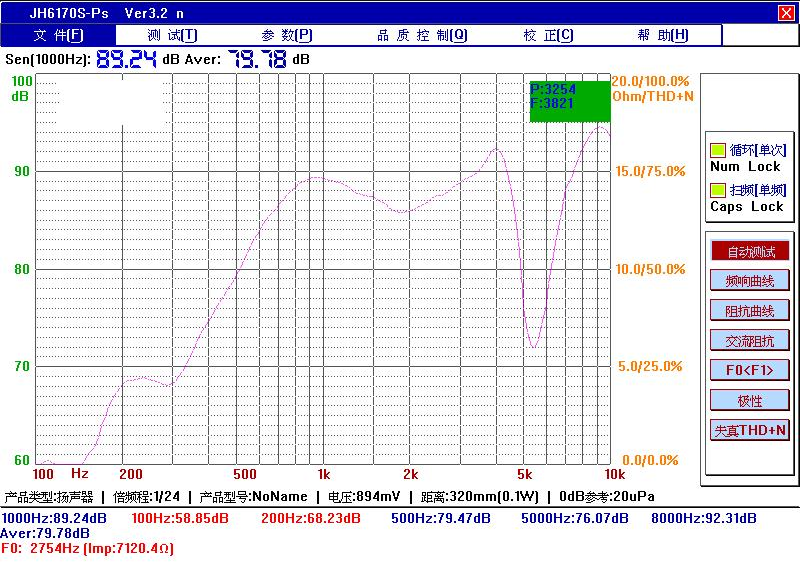Click the green P:3254 F:3821 counter box
Image resolution: width=800 pixels, height=569 pixels.
[x=569, y=101]
